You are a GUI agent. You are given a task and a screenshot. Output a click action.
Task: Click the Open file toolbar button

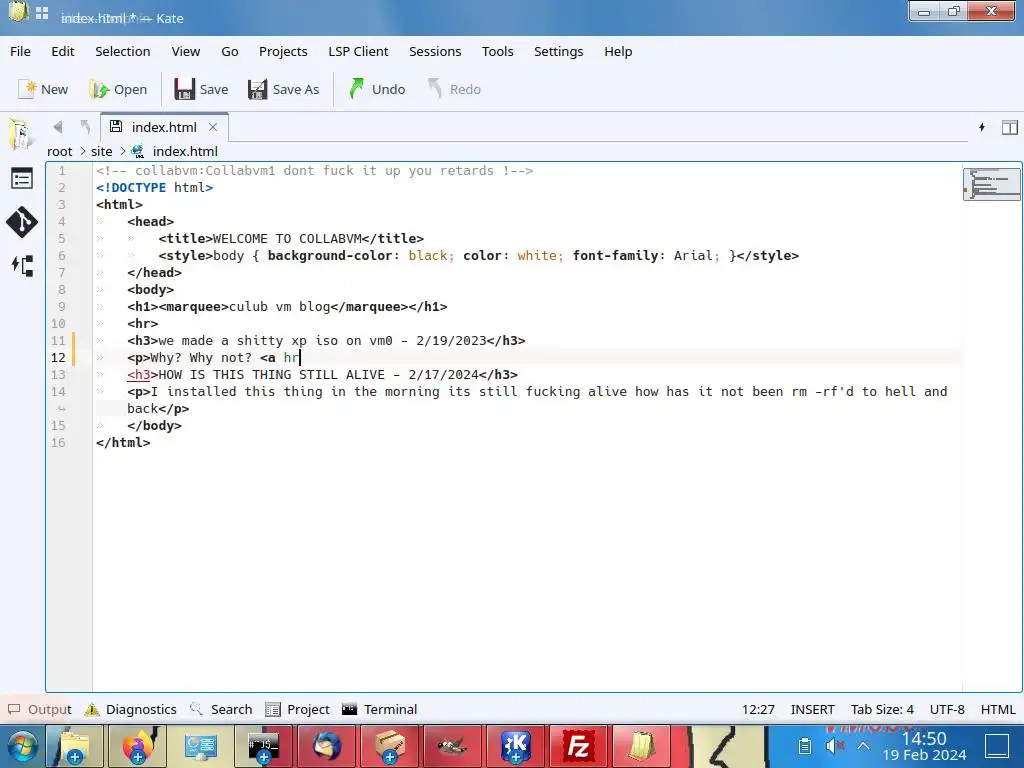tap(118, 89)
